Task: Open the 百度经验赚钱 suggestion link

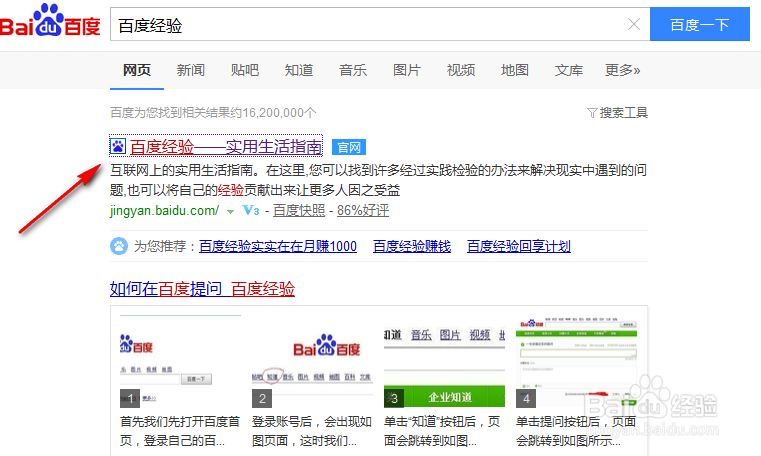Action: (412, 246)
